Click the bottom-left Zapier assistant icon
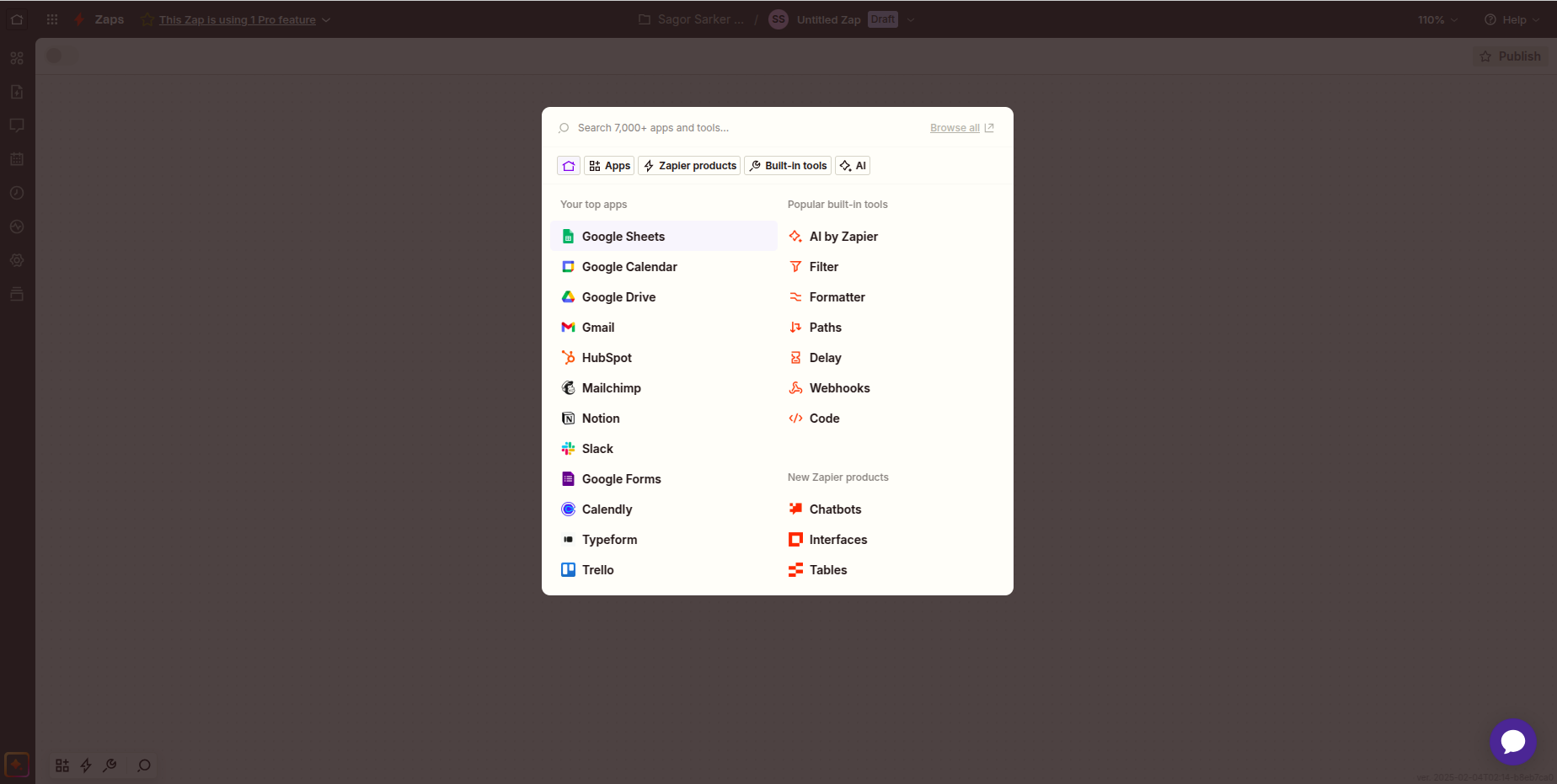Image resolution: width=1557 pixels, height=784 pixels. [17, 765]
